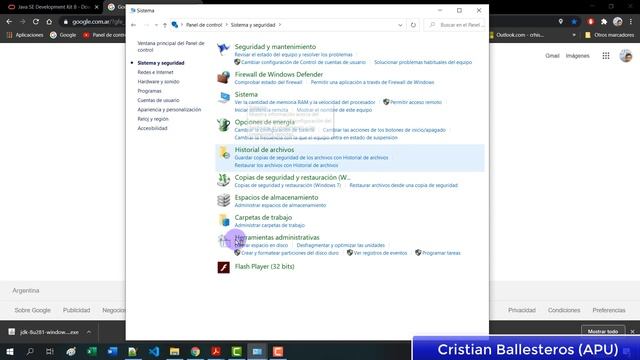Open Outlook.com bookmark in Chrome bookmarks bar

[x=517, y=35]
